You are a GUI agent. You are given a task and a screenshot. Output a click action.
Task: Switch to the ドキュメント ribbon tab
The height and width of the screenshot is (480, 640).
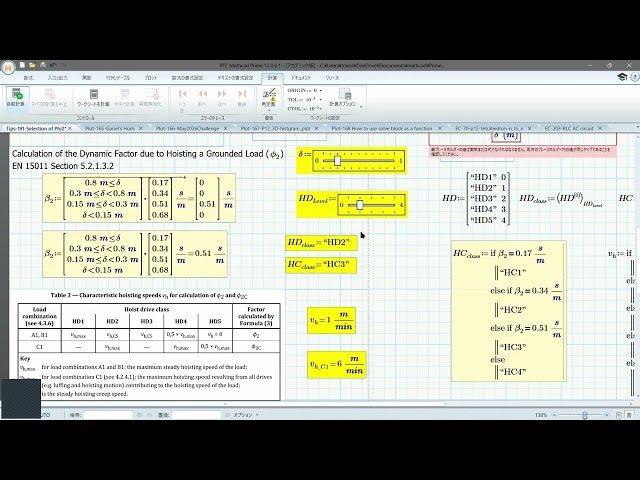pyautogui.click(x=301, y=78)
